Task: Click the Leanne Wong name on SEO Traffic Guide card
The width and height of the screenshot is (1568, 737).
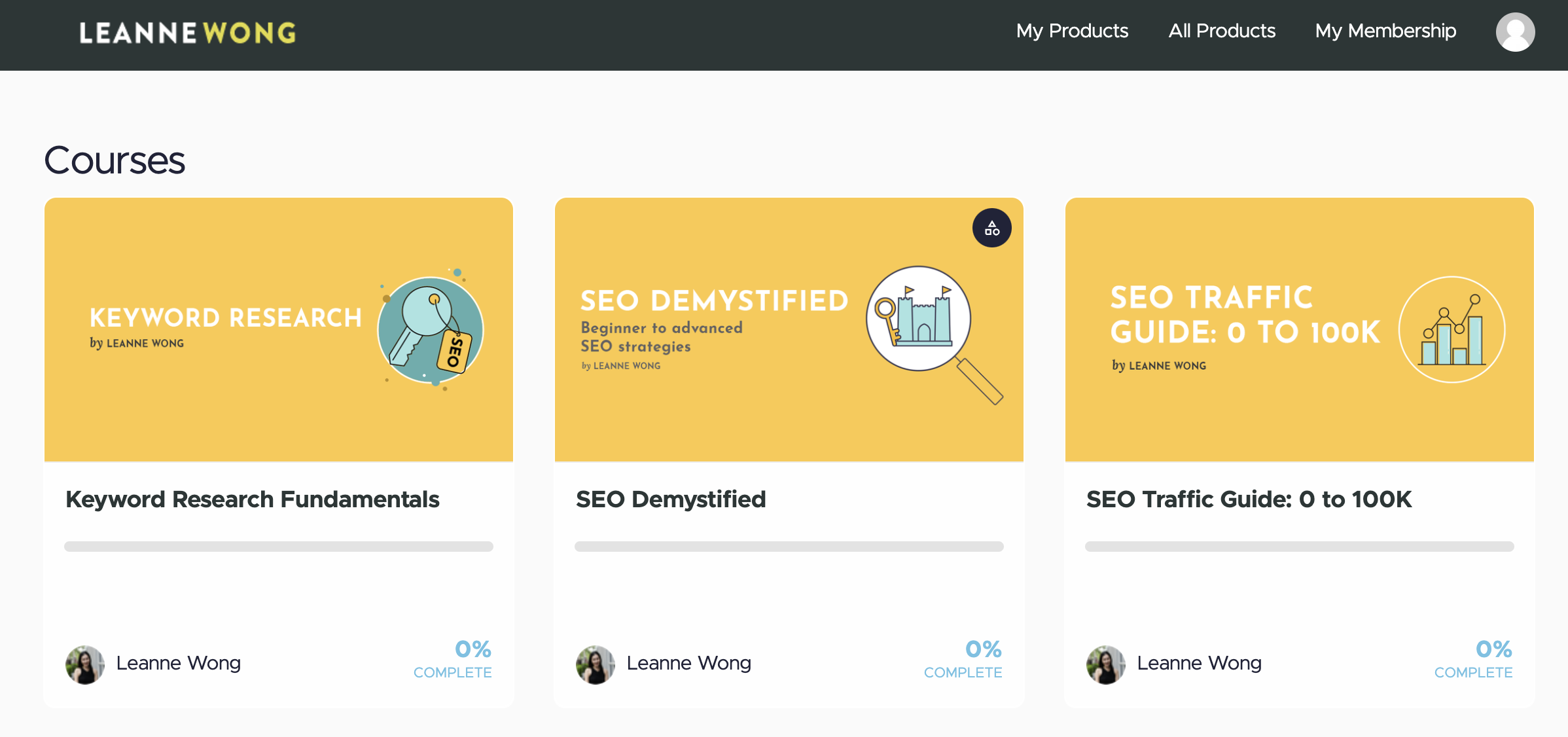Action: [1200, 663]
